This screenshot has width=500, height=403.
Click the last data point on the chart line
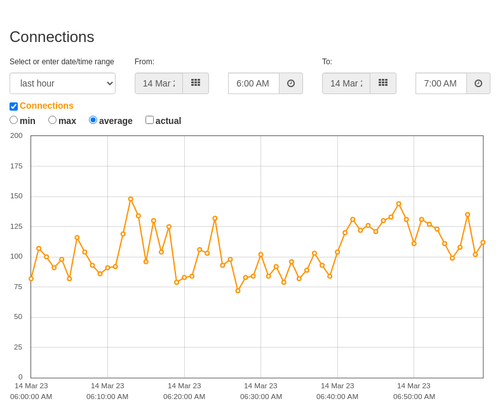click(483, 242)
